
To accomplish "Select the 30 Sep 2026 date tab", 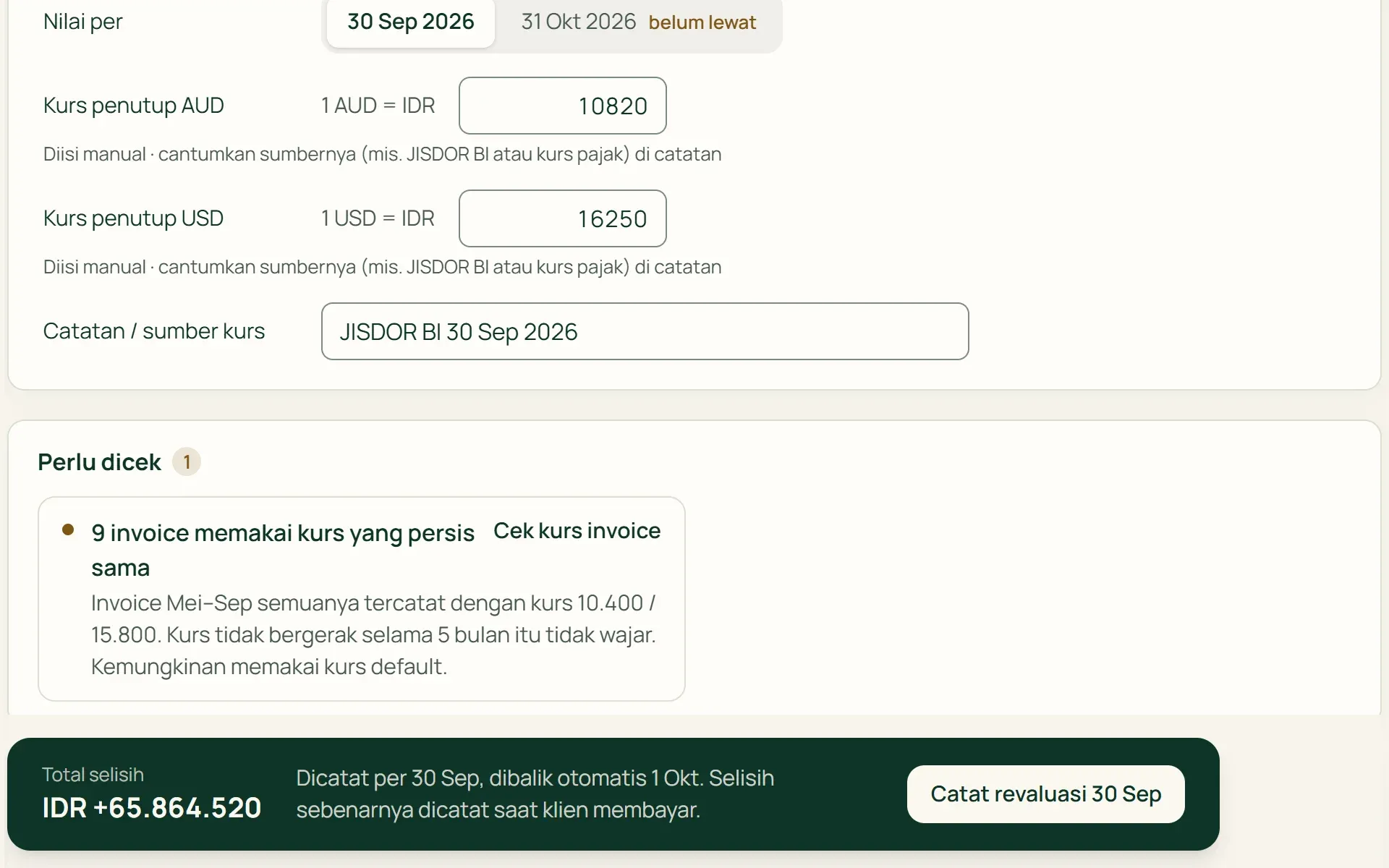I will click(x=410, y=22).
